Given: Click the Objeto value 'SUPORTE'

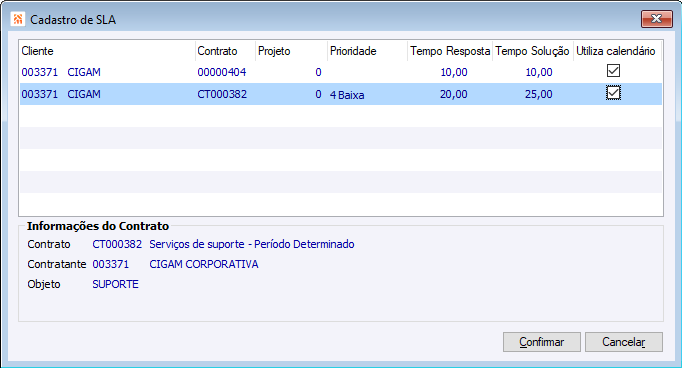Looking at the screenshot, I should tap(115, 284).
